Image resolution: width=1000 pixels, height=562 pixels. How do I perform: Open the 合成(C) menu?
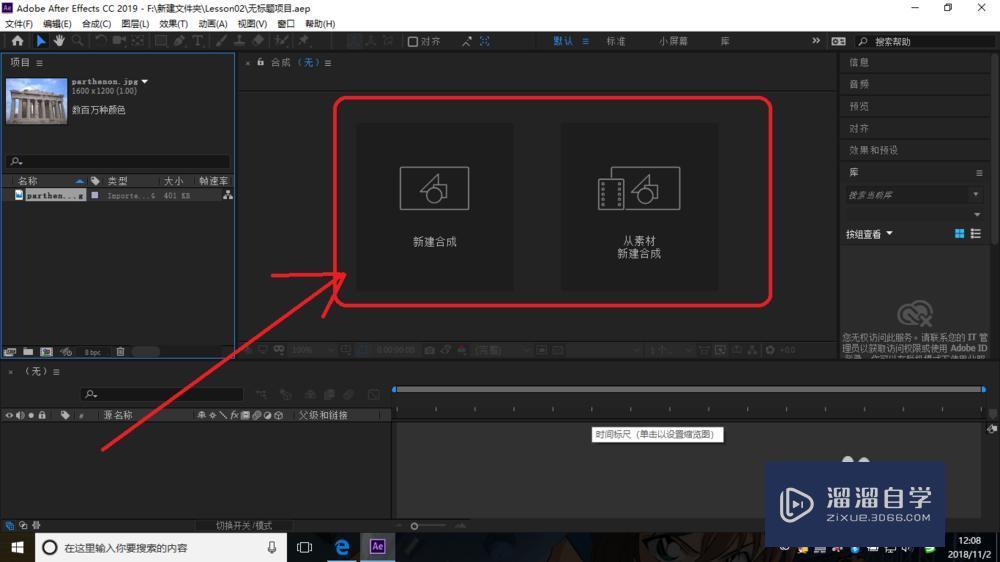tap(96, 24)
